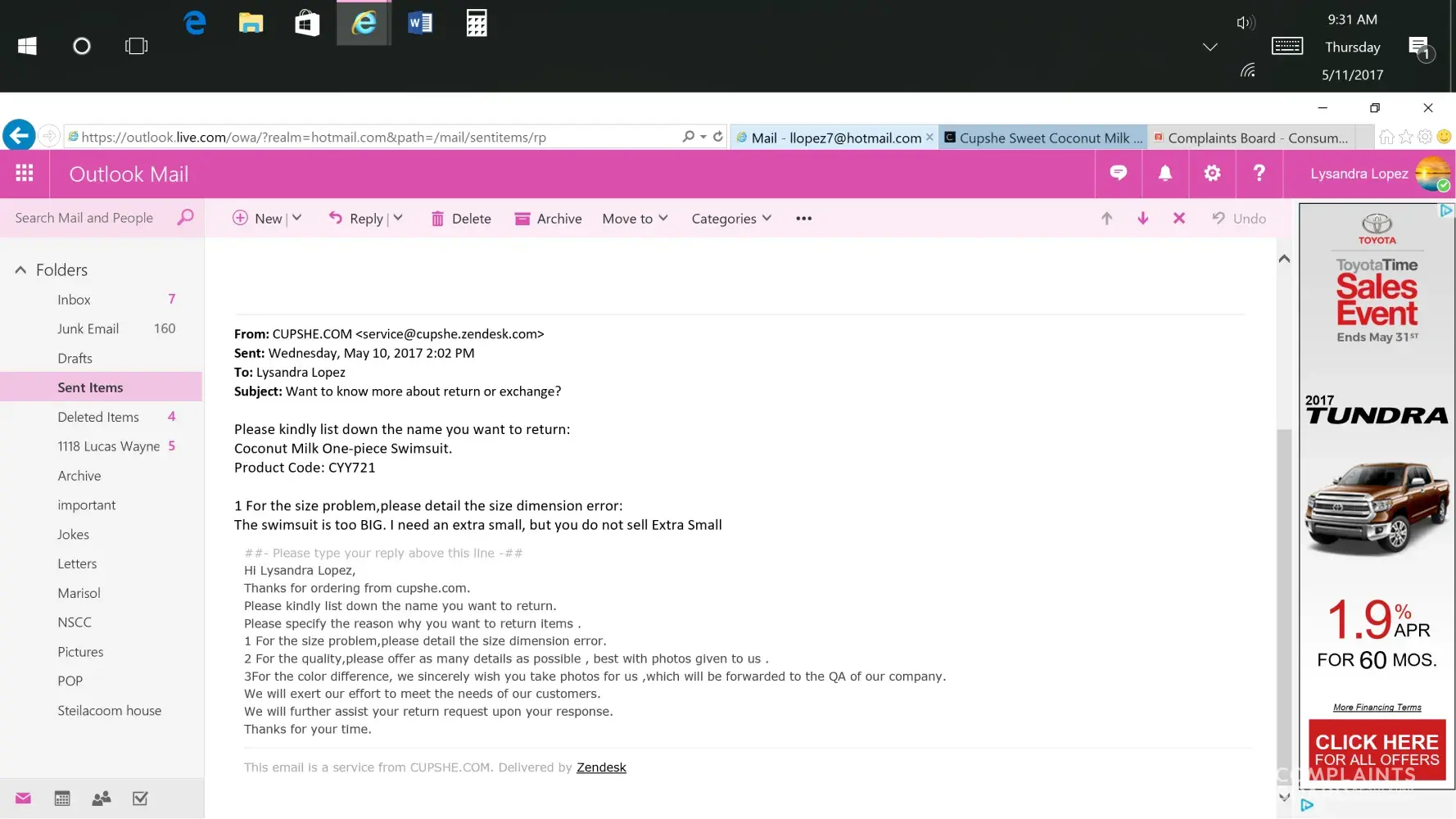1456x819 pixels.
Task: Open the Outlook app launcher grid
Action: tap(25, 174)
